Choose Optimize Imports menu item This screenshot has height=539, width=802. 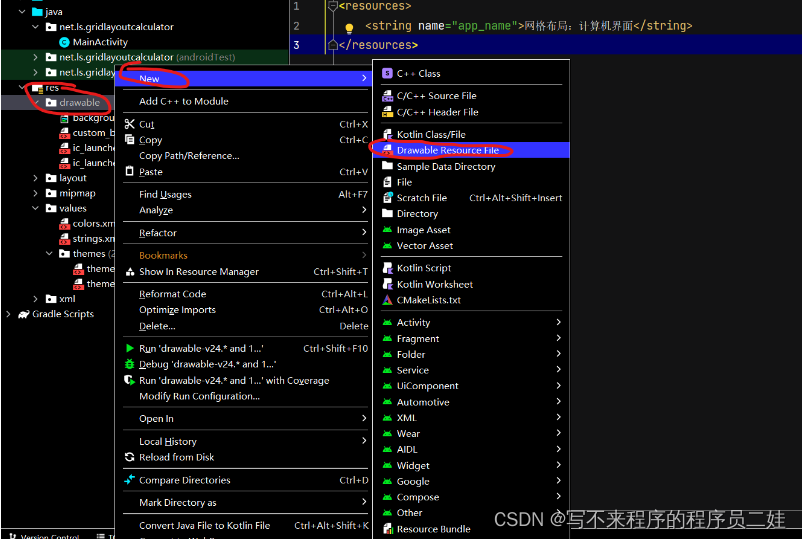tap(245, 310)
